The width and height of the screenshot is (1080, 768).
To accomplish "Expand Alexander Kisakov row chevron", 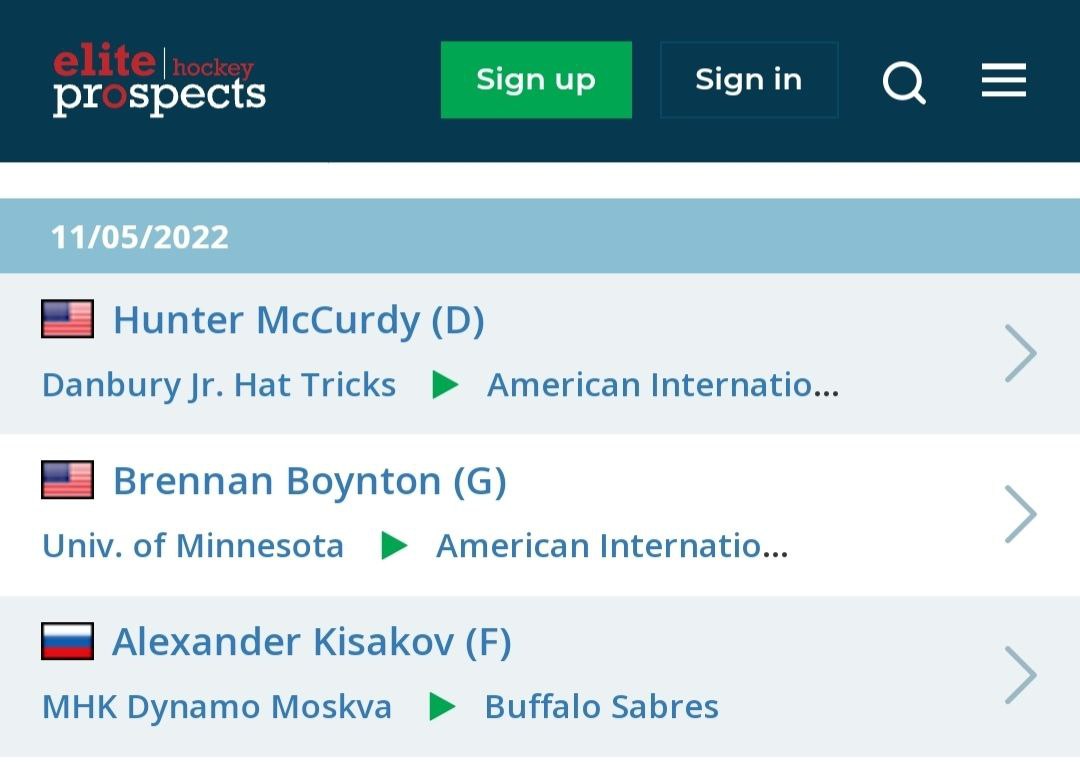I will pyautogui.click(x=1021, y=676).
